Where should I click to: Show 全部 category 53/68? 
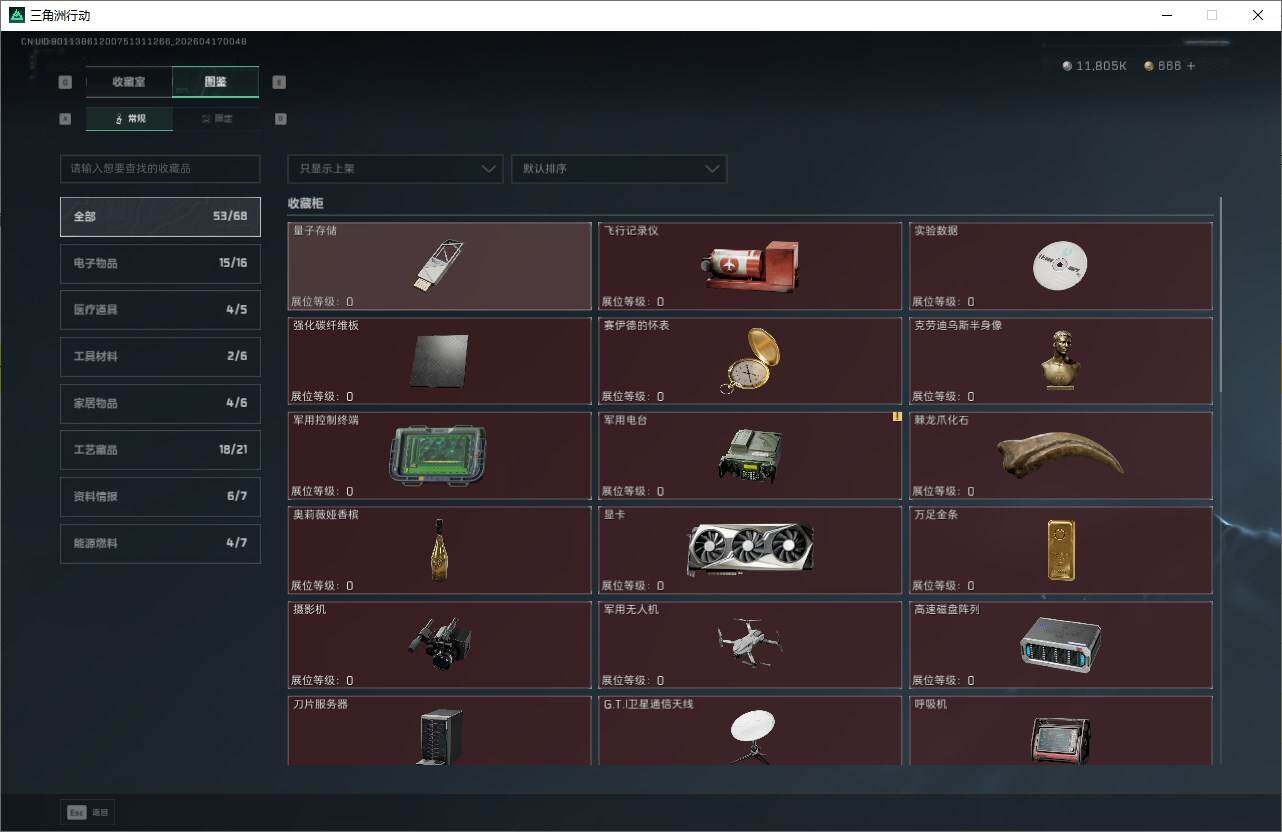(x=160, y=216)
